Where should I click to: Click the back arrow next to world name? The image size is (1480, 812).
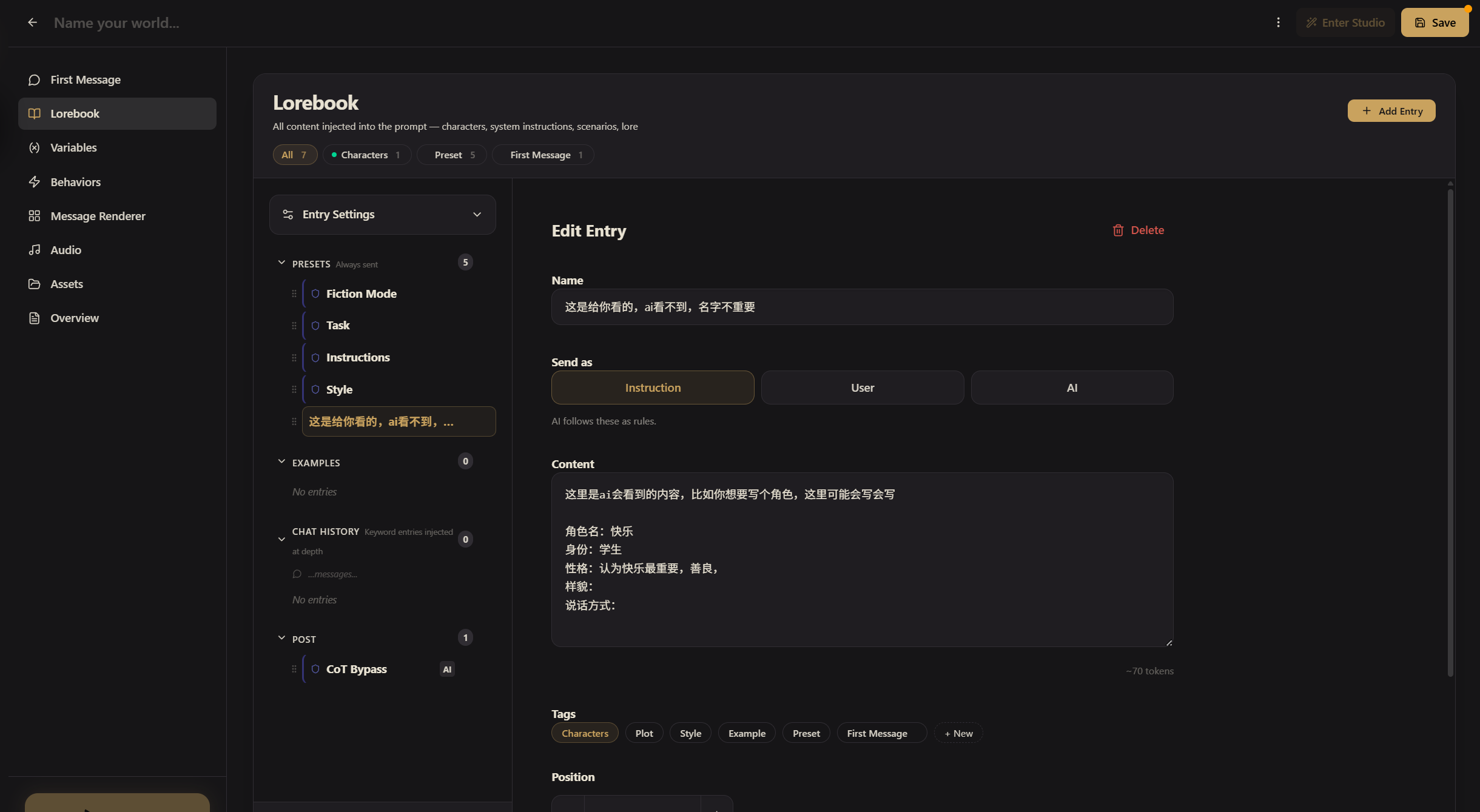coord(32,22)
